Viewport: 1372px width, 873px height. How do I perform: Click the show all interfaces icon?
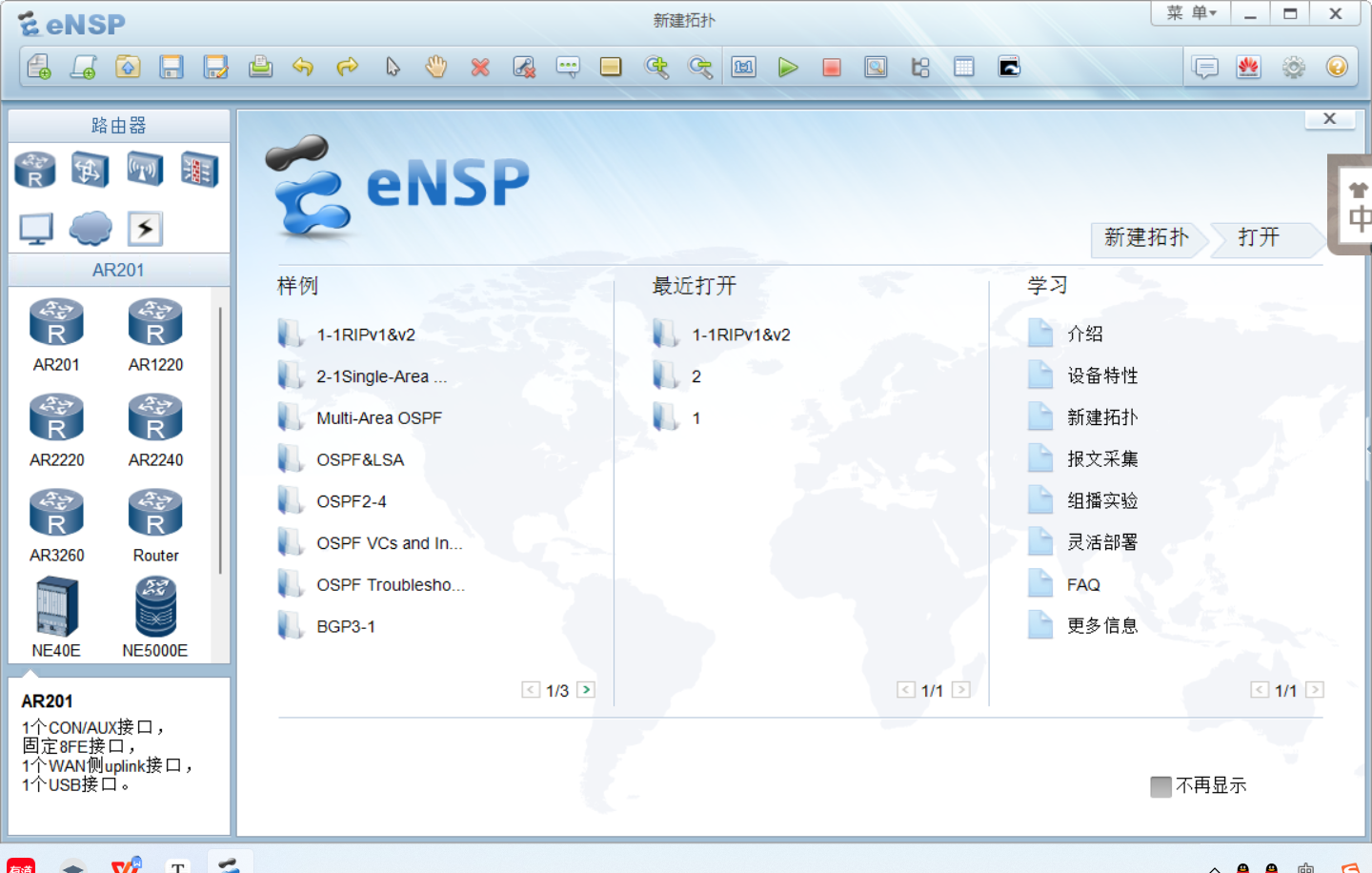click(920, 67)
